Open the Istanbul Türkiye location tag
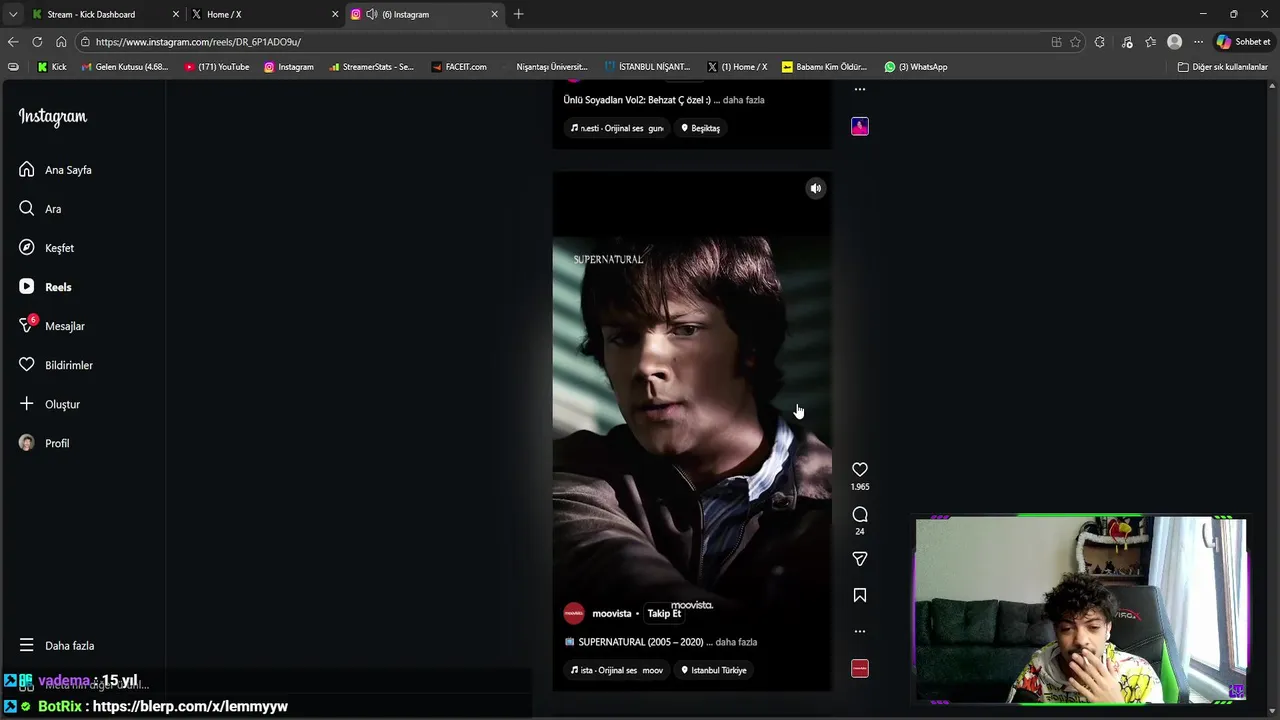This screenshot has width=1280, height=720. tap(714, 670)
